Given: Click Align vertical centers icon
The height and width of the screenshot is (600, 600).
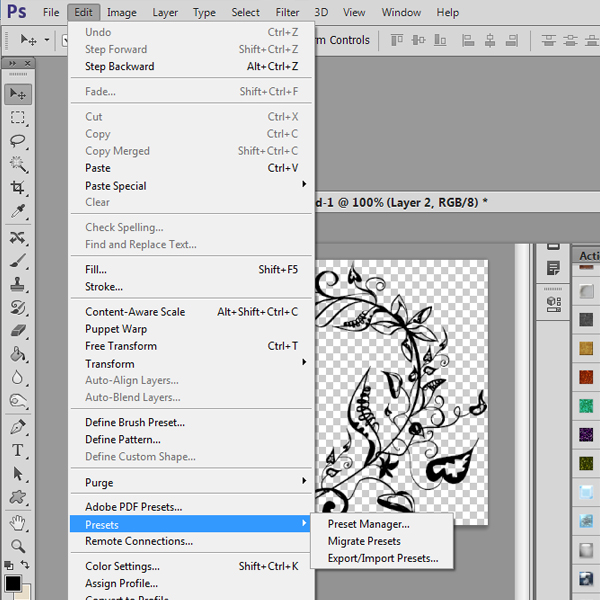Looking at the screenshot, I should tap(418, 40).
